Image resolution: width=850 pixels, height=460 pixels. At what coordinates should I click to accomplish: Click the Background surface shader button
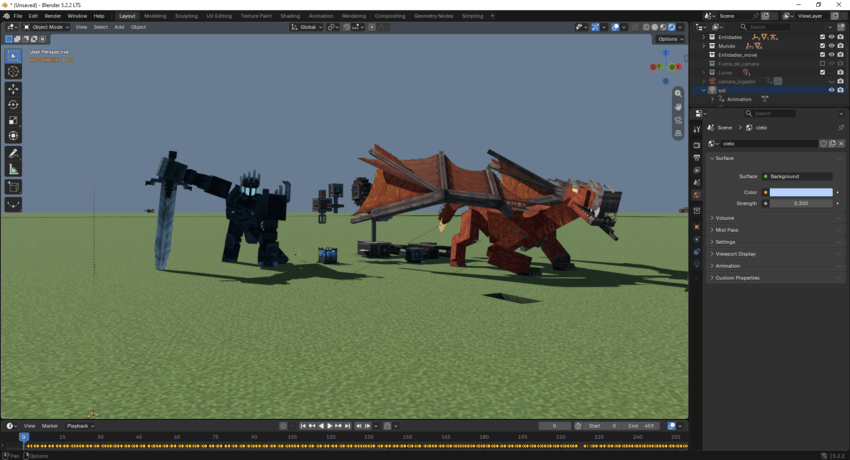point(797,176)
